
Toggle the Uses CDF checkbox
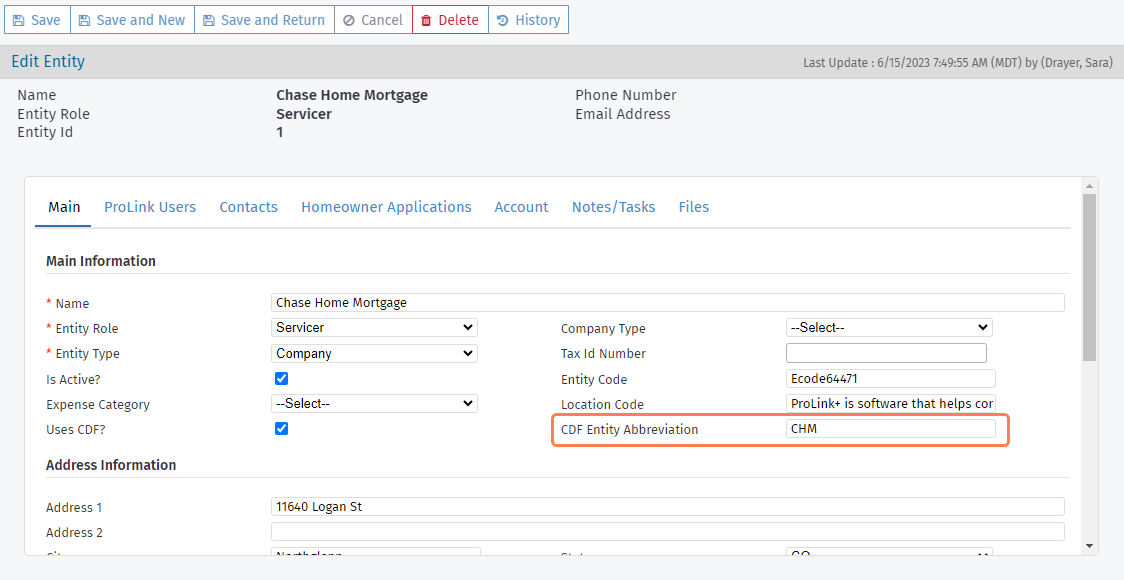[x=282, y=428]
